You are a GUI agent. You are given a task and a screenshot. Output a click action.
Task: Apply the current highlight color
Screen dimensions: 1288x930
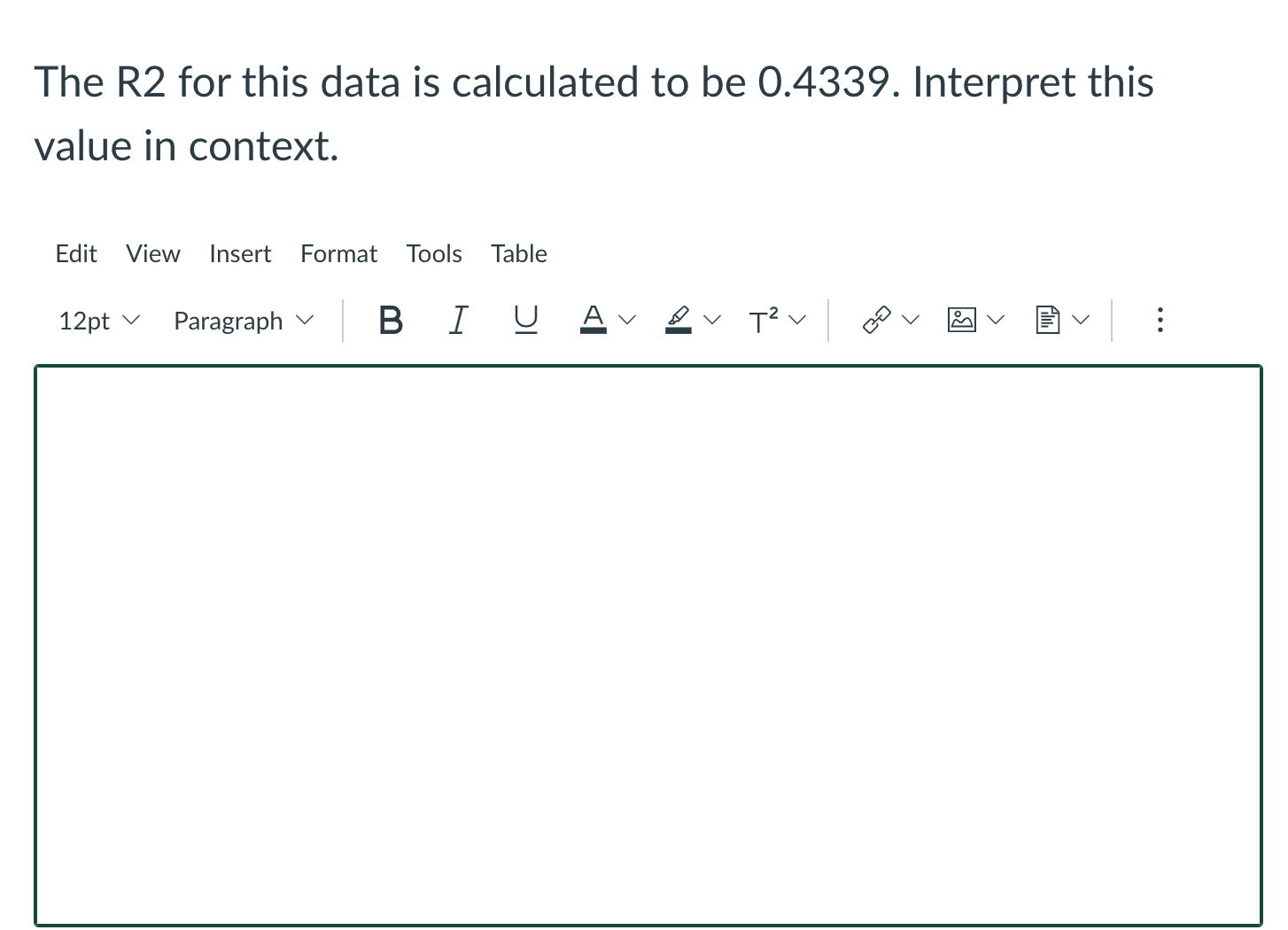pos(678,321)
